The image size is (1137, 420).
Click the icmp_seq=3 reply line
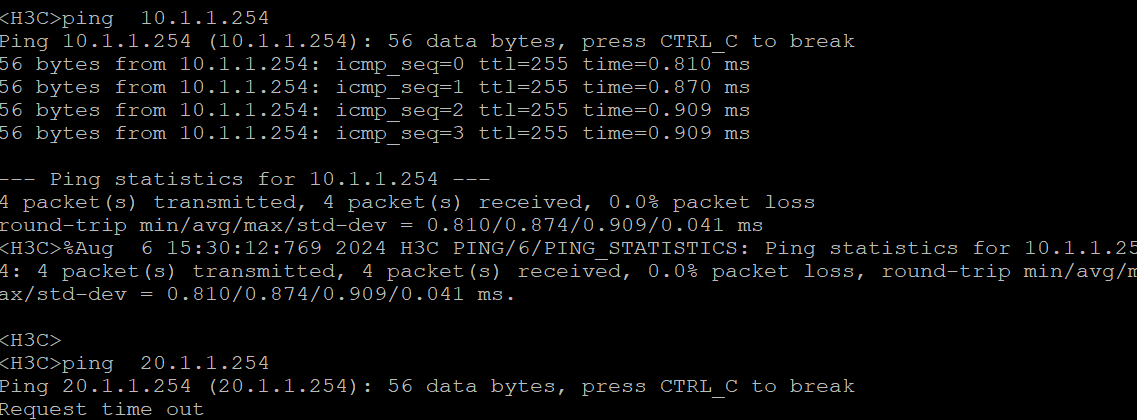pyautogui.click(x=374, y=133)
